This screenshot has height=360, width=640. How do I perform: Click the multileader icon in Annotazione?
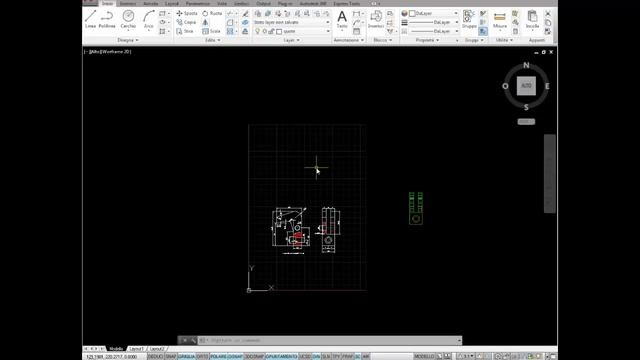(x=356, y=22)
